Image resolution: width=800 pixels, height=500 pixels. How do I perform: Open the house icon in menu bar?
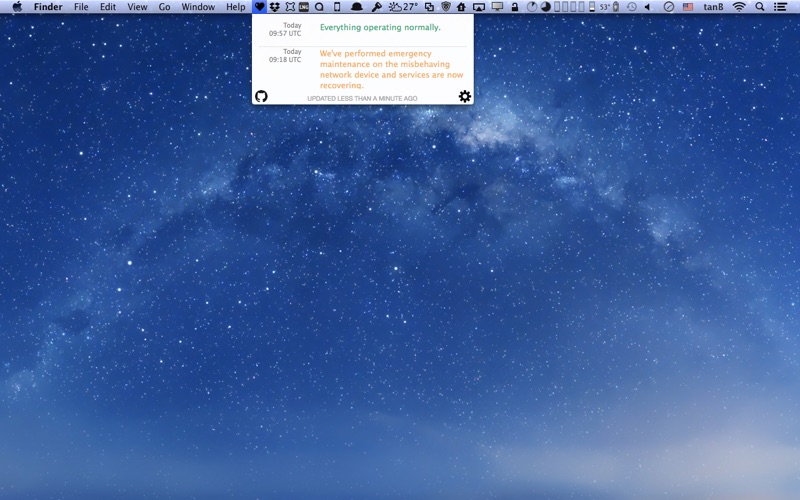tap(461, 7)
